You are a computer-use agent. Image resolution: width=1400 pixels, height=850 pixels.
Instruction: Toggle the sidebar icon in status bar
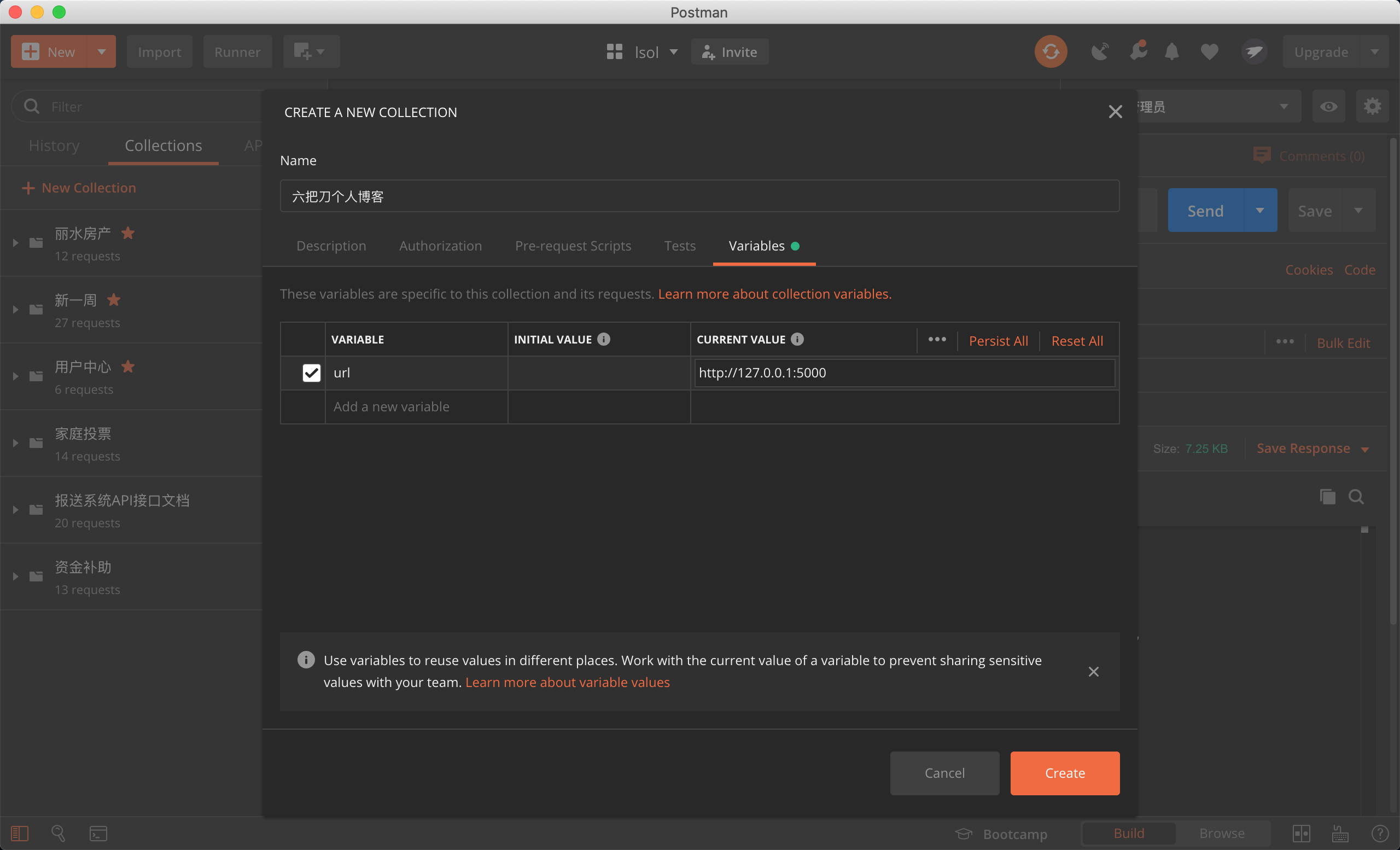tap(20, 833)
